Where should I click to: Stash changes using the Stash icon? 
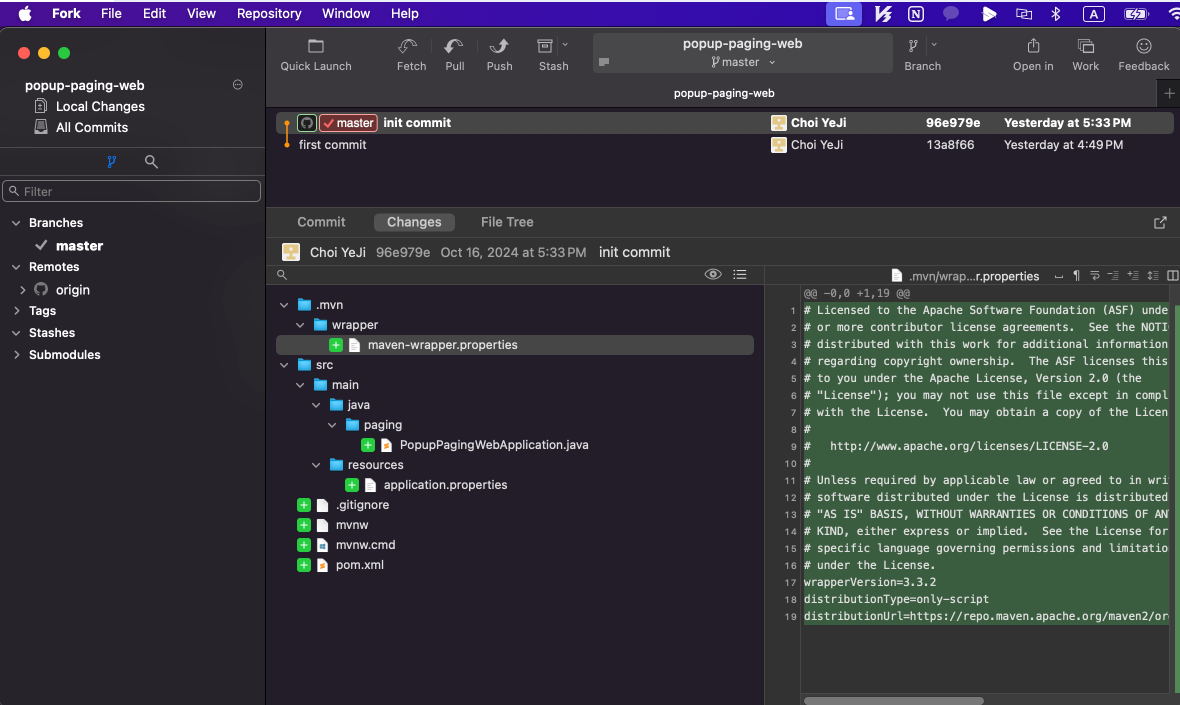546,47
